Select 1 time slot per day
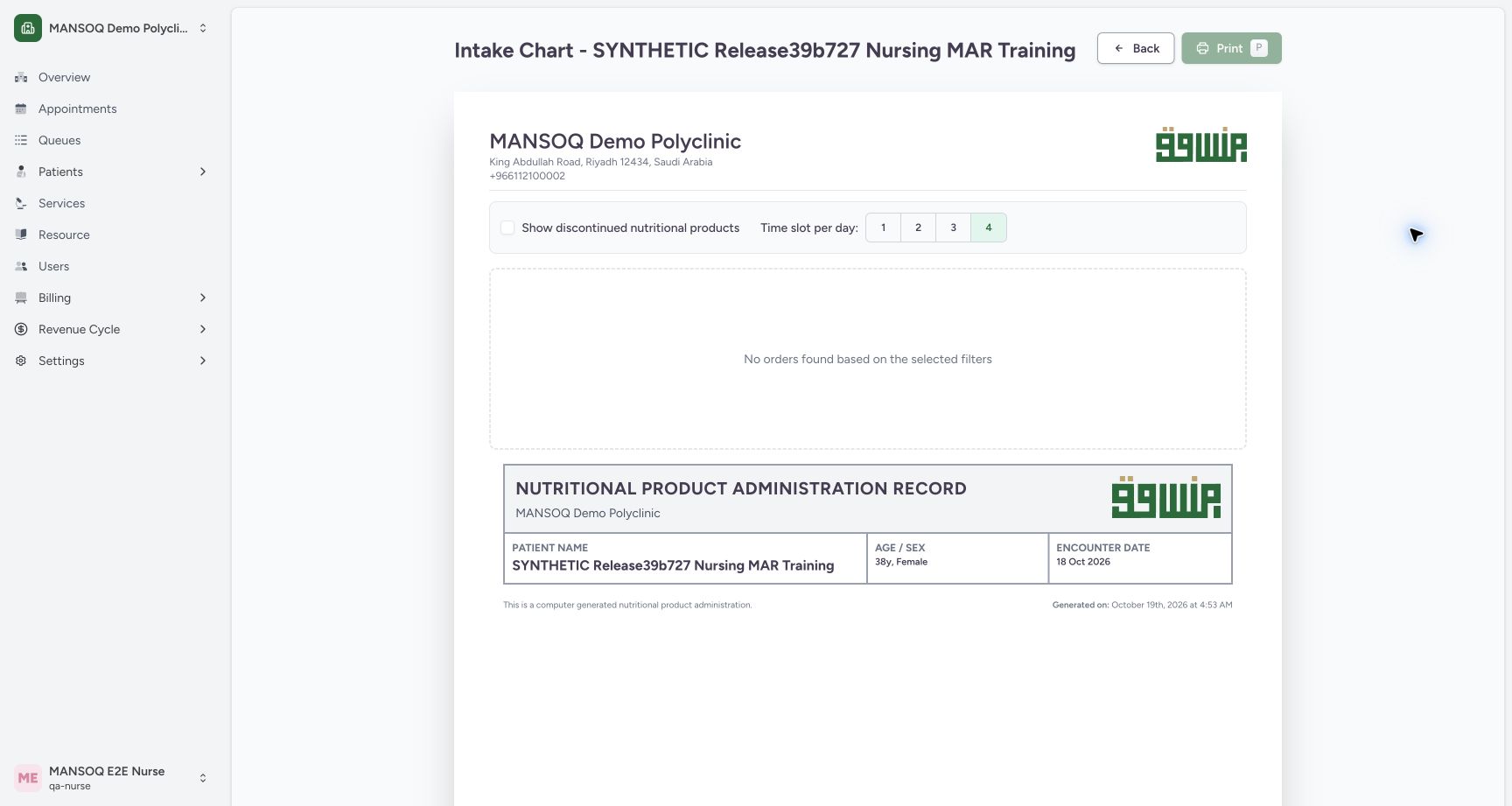The width and height of the screenshot is (1512, 806). tap(883, 228)
